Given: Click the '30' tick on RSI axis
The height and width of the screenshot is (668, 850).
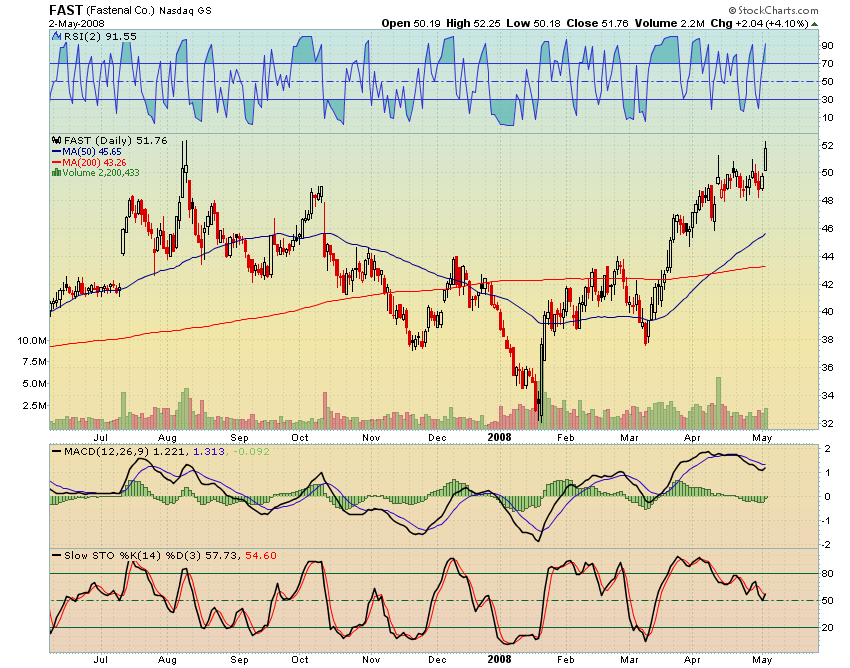Looking at the screenshot, I should click(827, 99).
